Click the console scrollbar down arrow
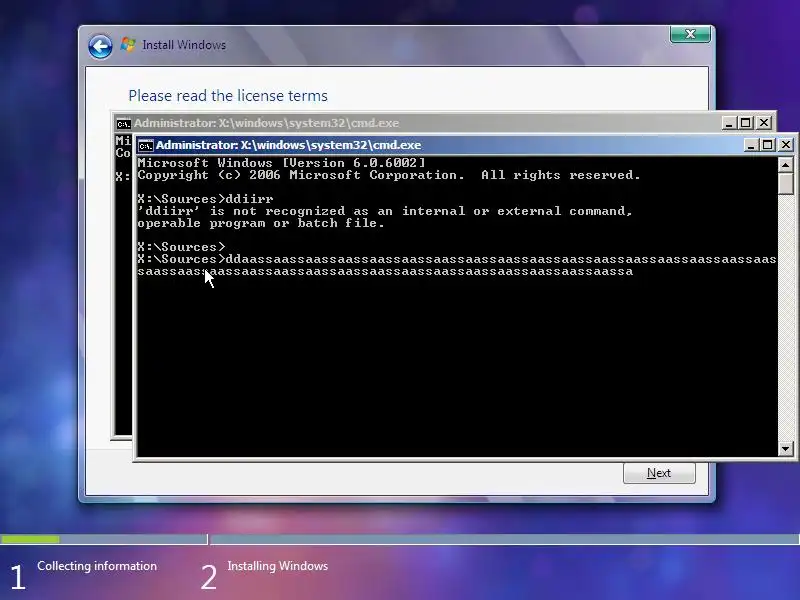This screenshot has height=600, width=800. point(785,449)
